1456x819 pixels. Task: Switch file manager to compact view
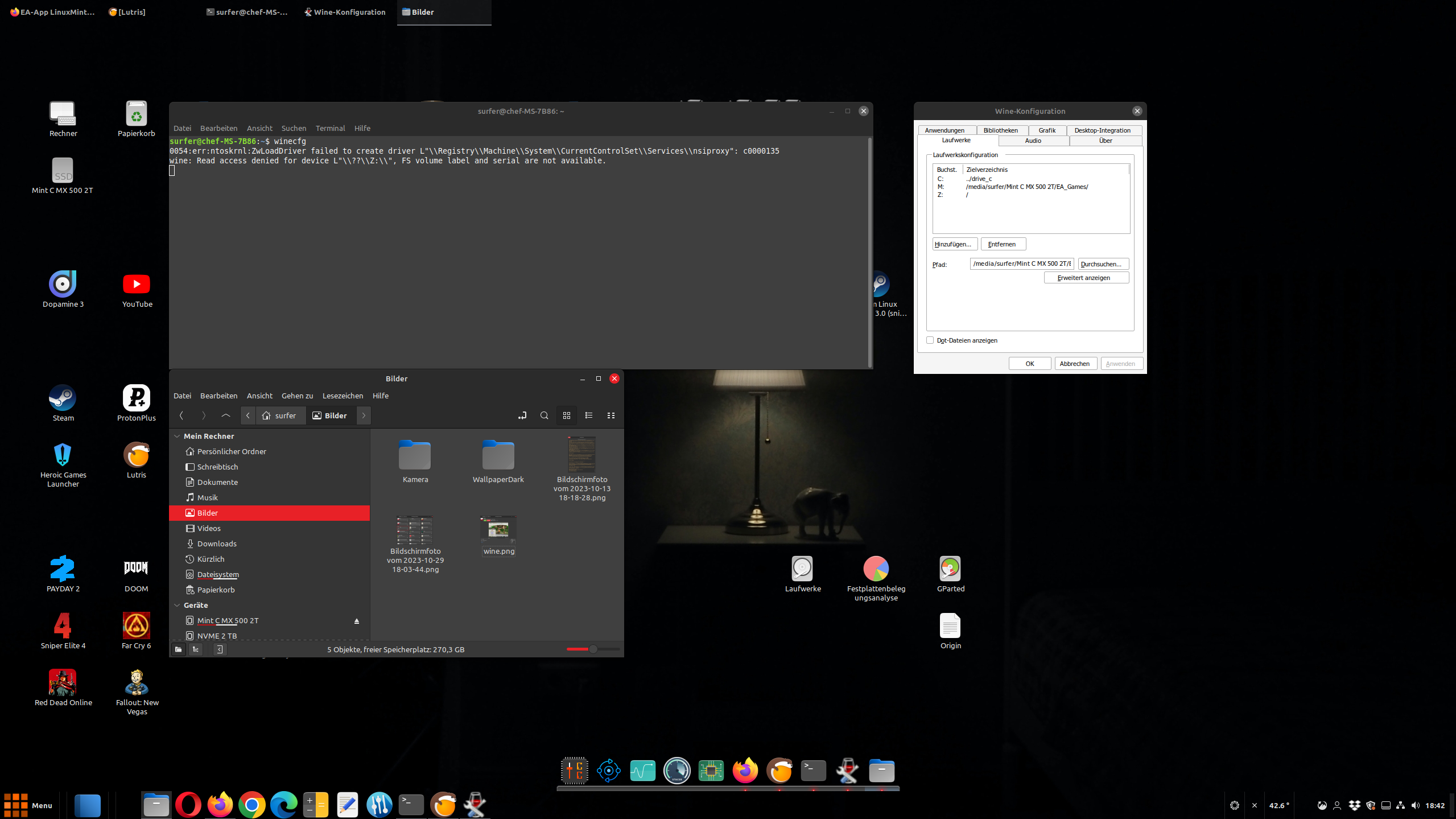tap(611, 415)
